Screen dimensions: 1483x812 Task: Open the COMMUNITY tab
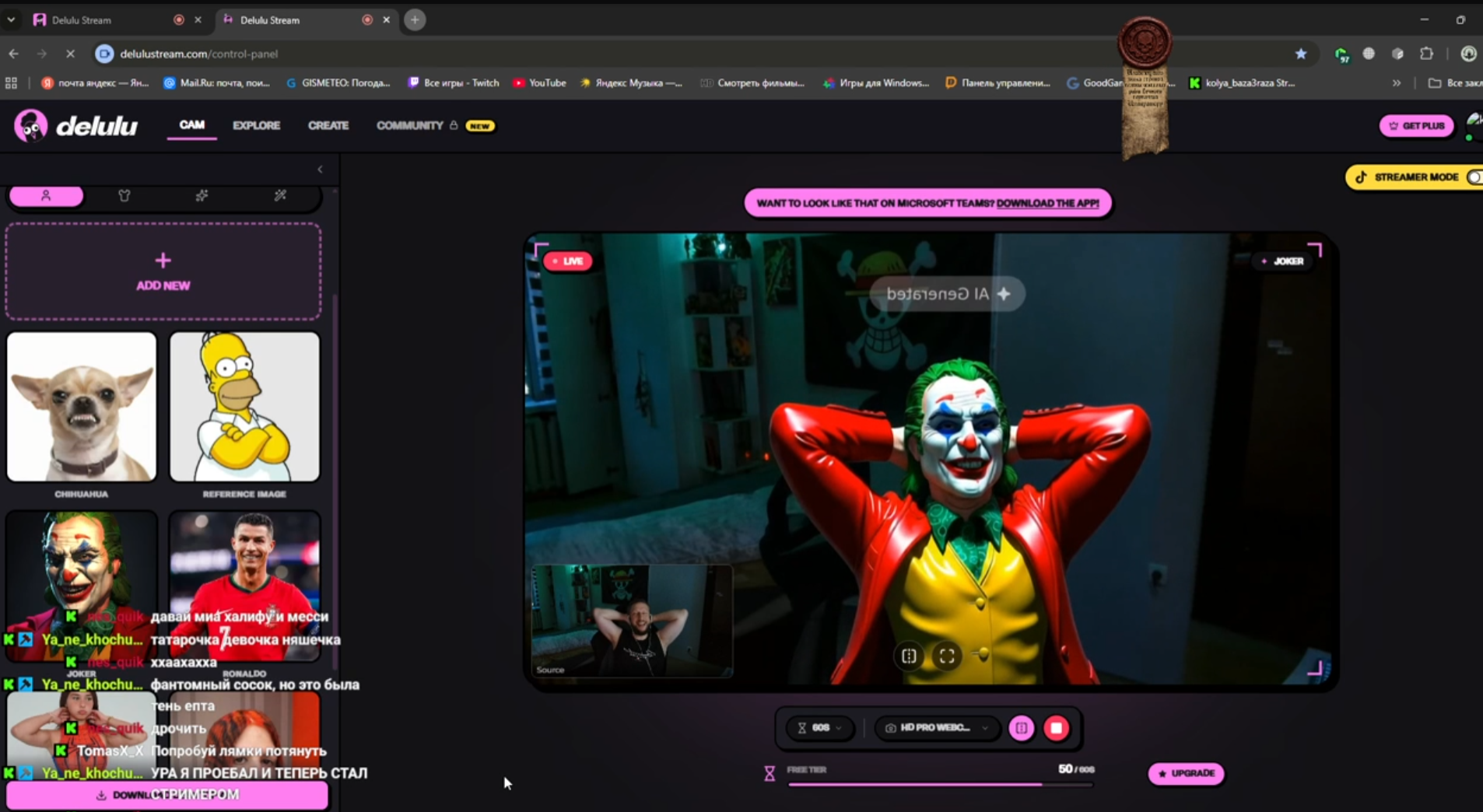pyautogui.click(x=410, y=125)
